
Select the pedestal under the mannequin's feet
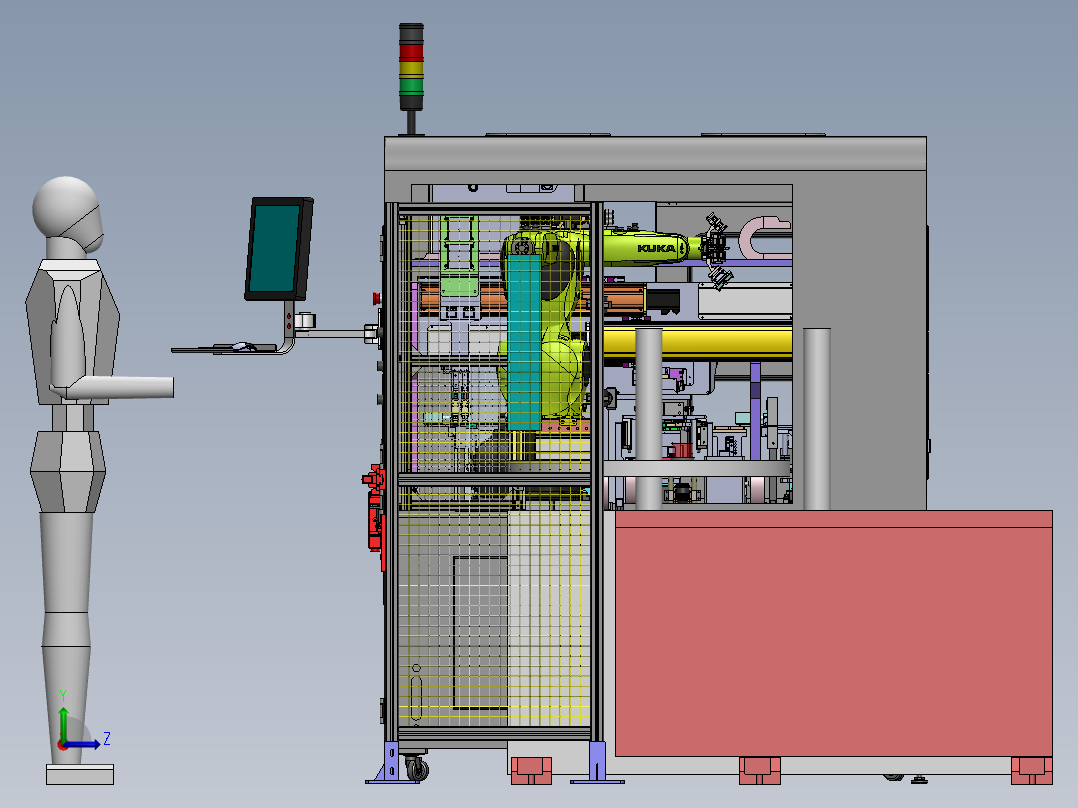(80, 774)
